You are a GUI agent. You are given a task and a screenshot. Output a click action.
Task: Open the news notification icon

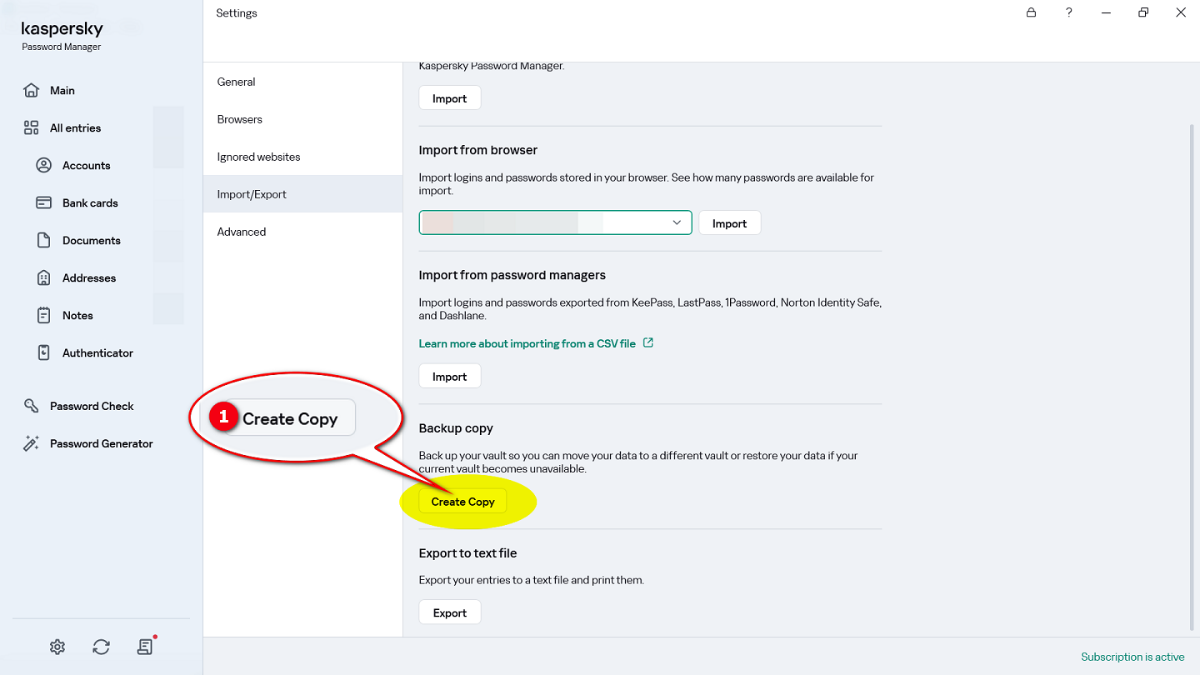click(x=145, y=647)
